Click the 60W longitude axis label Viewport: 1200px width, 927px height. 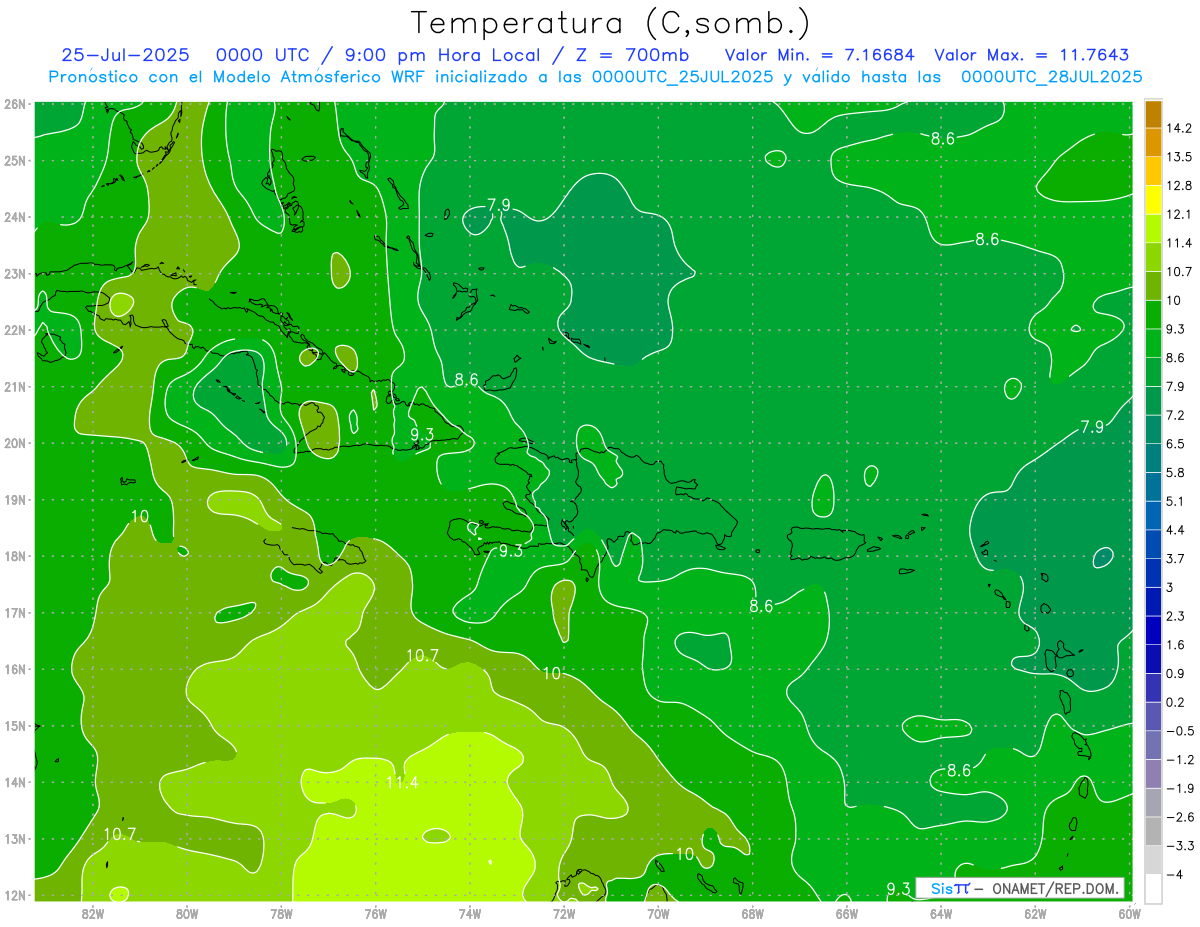1129,913
